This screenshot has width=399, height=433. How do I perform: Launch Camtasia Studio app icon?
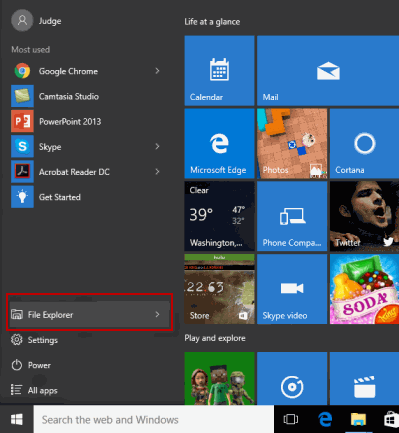pos(22,96)
